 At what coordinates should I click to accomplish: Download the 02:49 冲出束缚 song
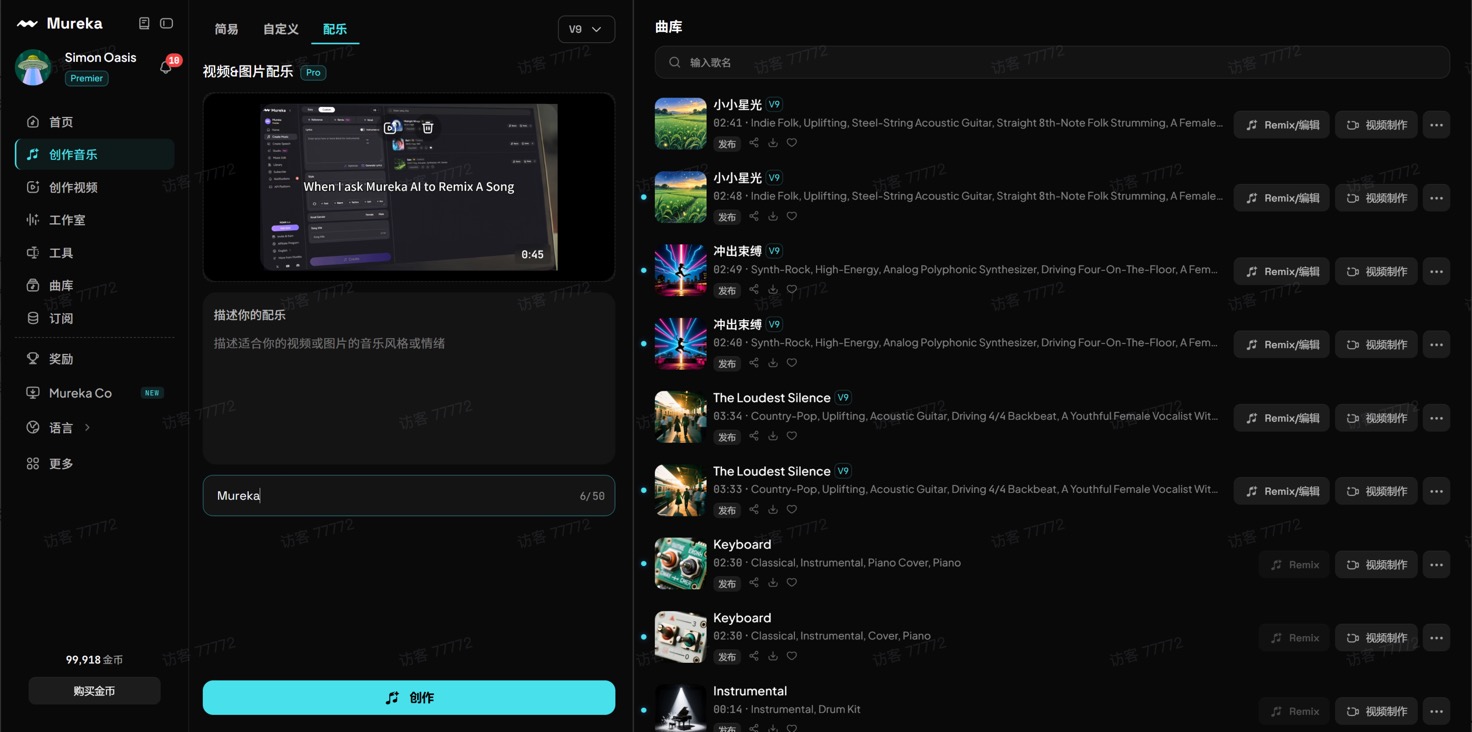pyautogui.click(x=773, y=290)
